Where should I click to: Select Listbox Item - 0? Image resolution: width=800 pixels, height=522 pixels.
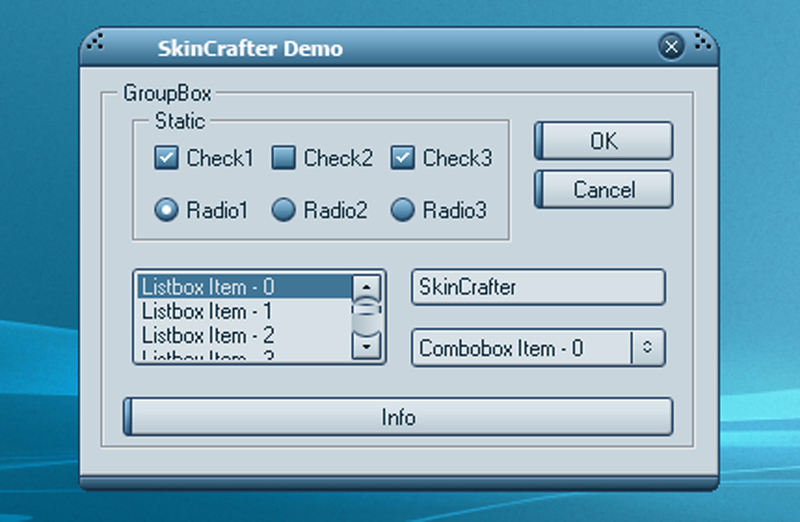[243, 287]
